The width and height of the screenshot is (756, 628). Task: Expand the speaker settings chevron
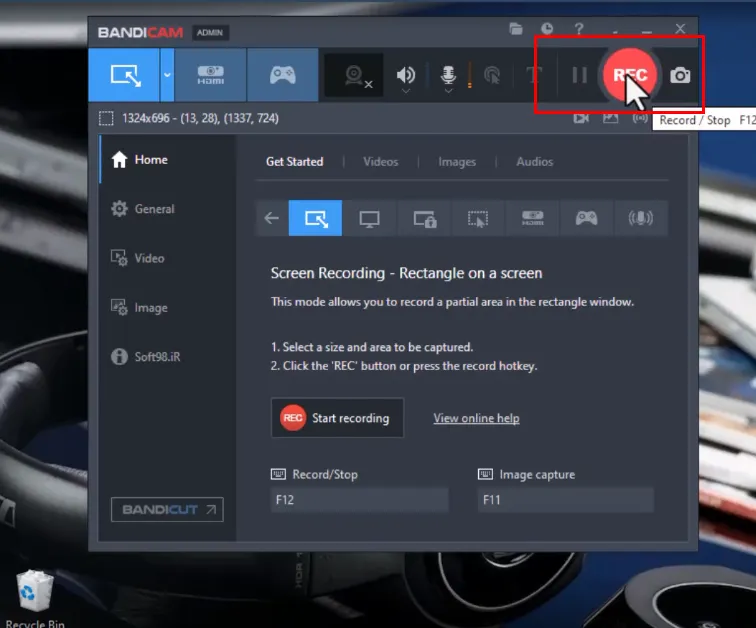click(x=406, y=91)
